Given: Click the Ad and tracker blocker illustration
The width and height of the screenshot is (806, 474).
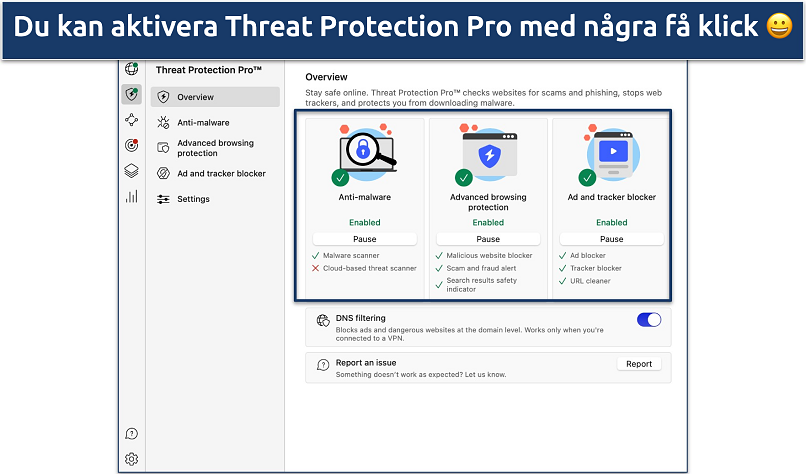Looking at the screenshot, I should 612,153.
